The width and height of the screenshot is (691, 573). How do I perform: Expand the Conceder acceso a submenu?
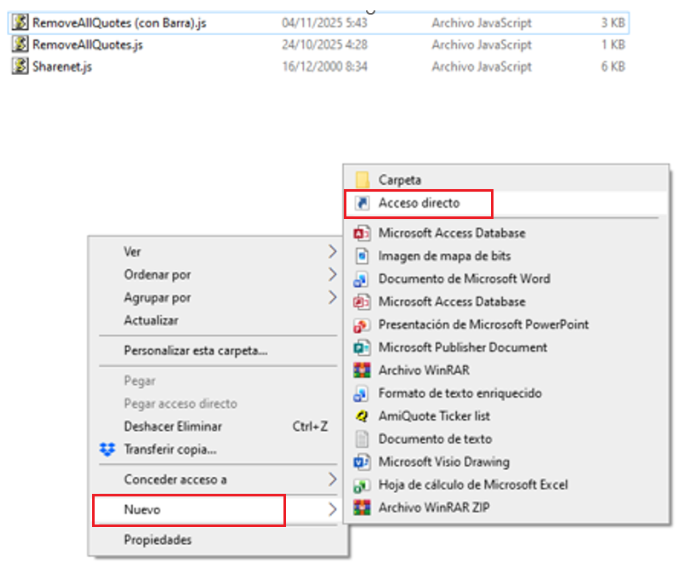pyautogui.click(x=333, y=480)
